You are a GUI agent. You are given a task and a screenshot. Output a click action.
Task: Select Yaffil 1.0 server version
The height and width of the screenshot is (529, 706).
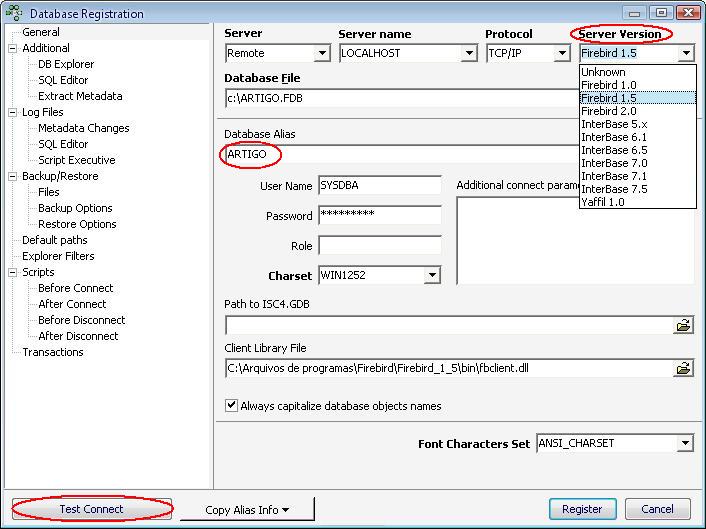tap(602, 202)
